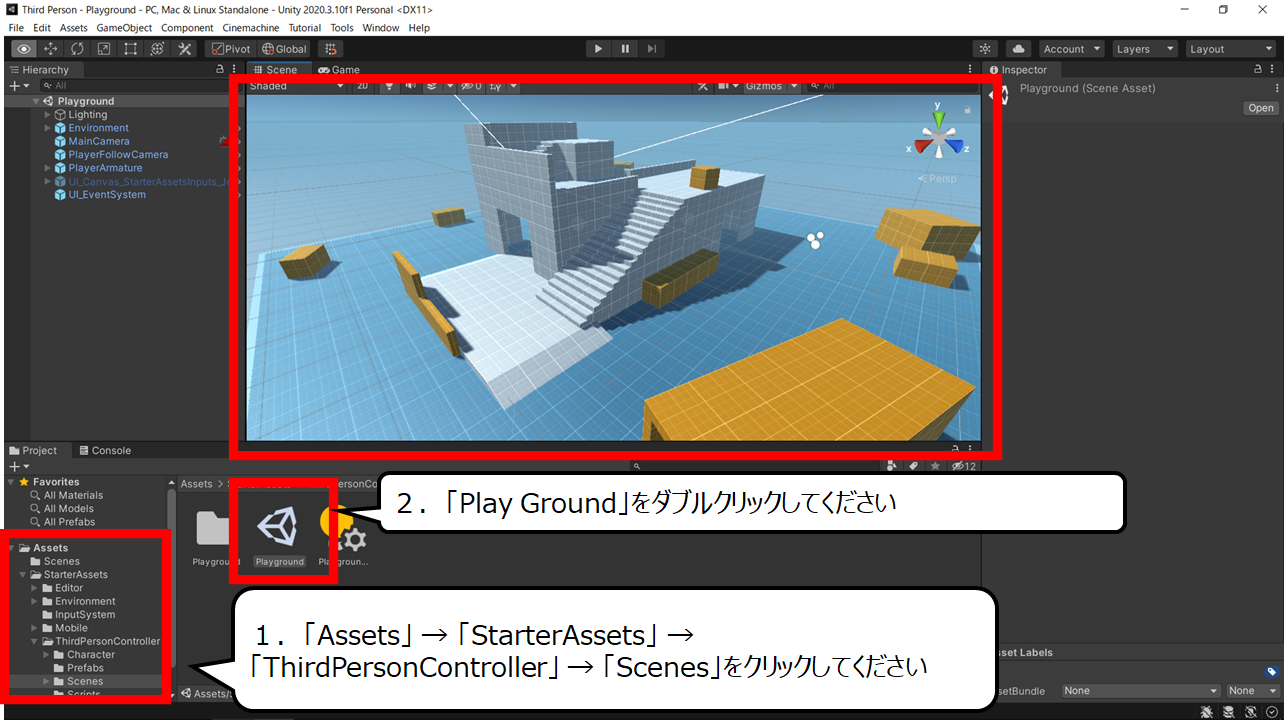Switch to the Game tab
This screenshot has height=720, width=1284.
[339, 70]
